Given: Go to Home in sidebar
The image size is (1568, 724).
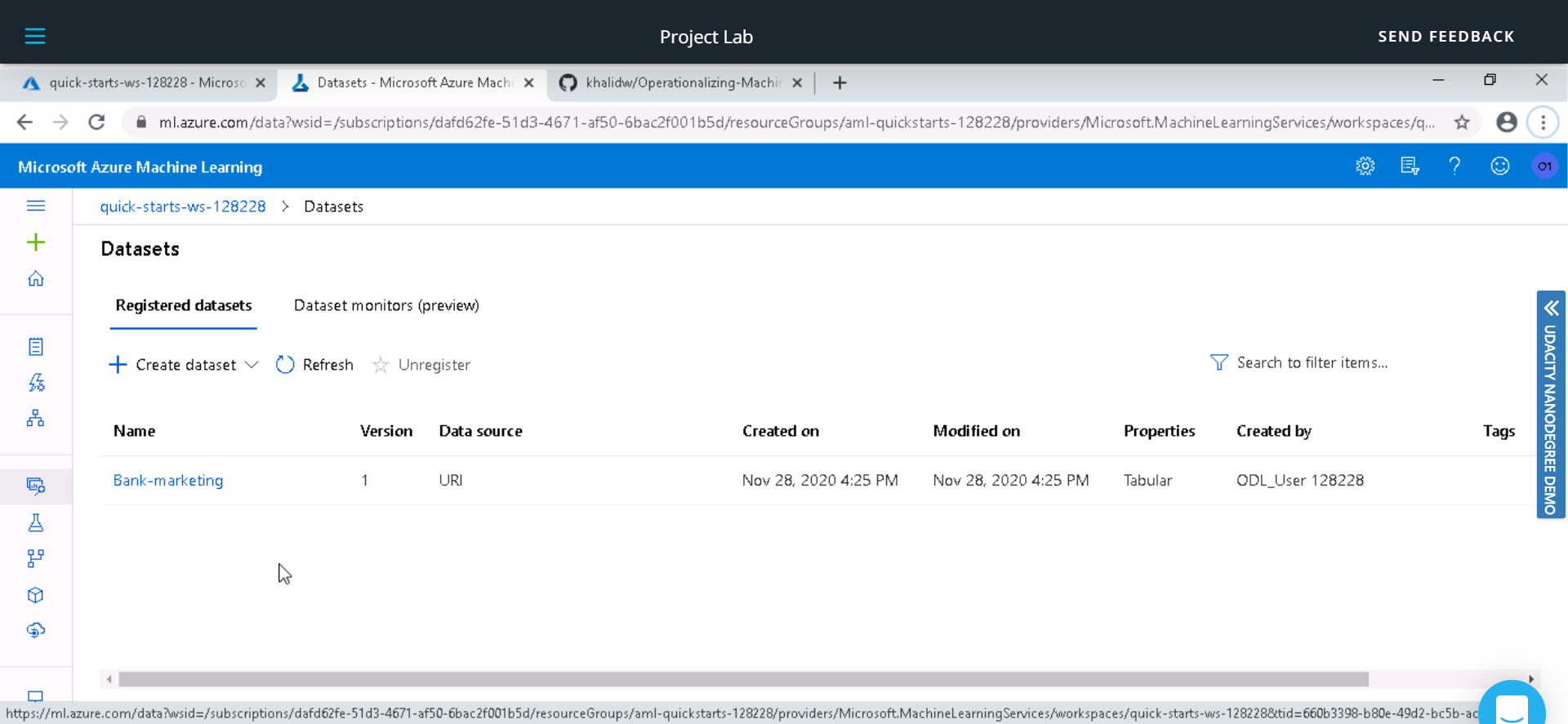Looking at the screenshot, I should (36, 279).
